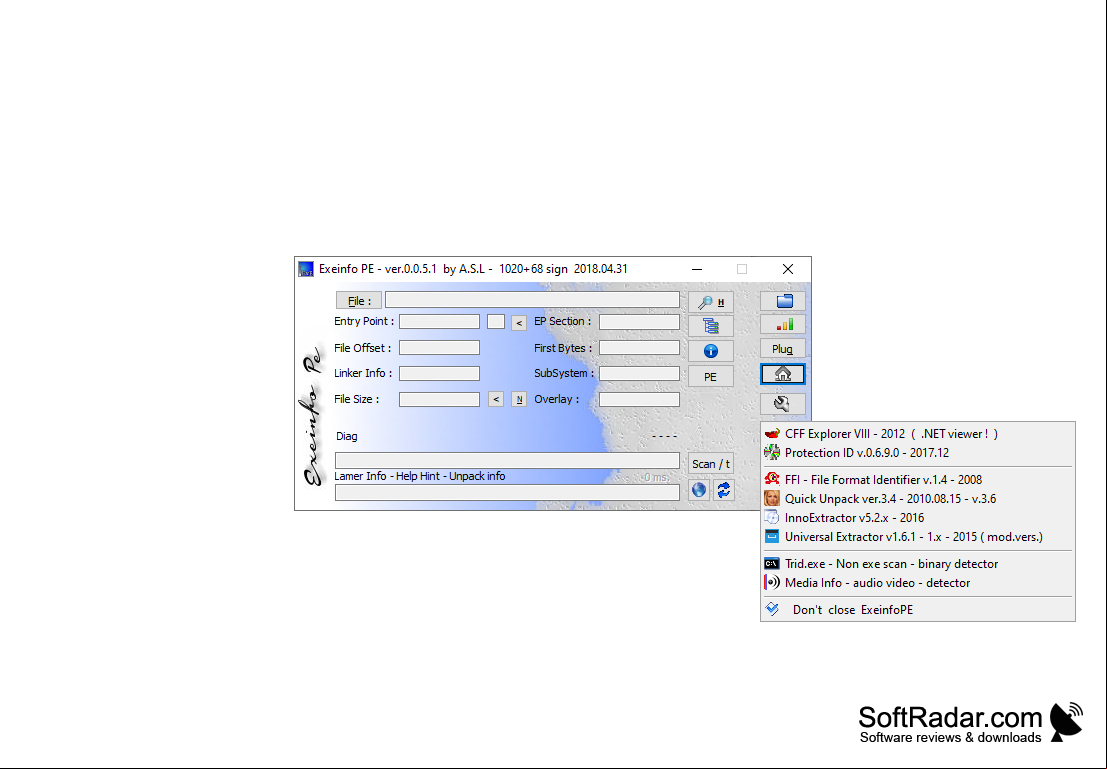Click the Quick Unpack face icon
1107x769 pixels.
pos(772,499)
